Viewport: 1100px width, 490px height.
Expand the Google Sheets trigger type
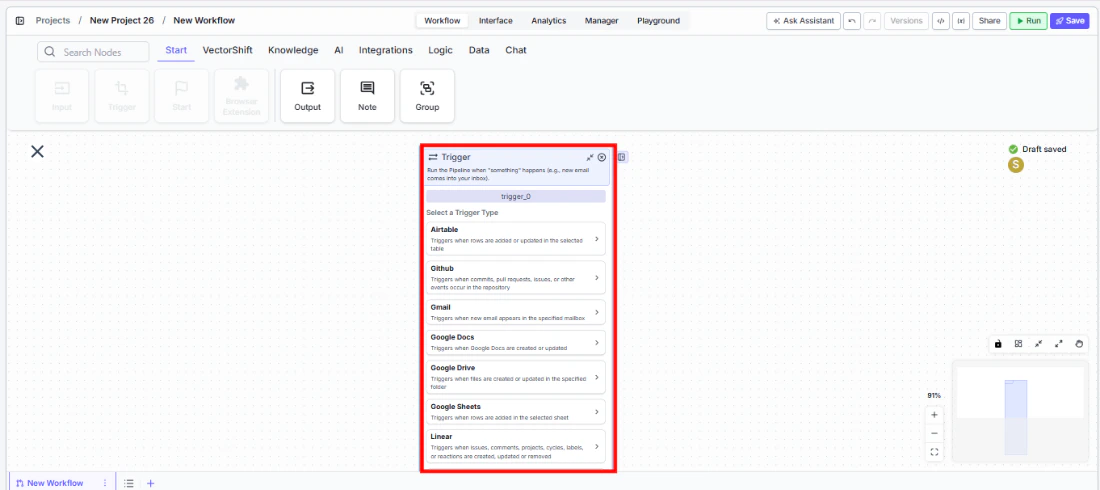[516, 412]
